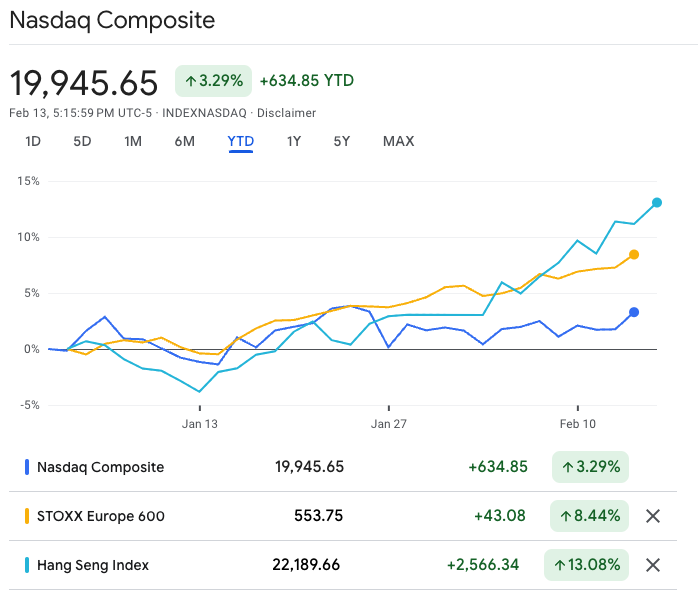Open the Disclaimer link

click(x=287, y=113)
